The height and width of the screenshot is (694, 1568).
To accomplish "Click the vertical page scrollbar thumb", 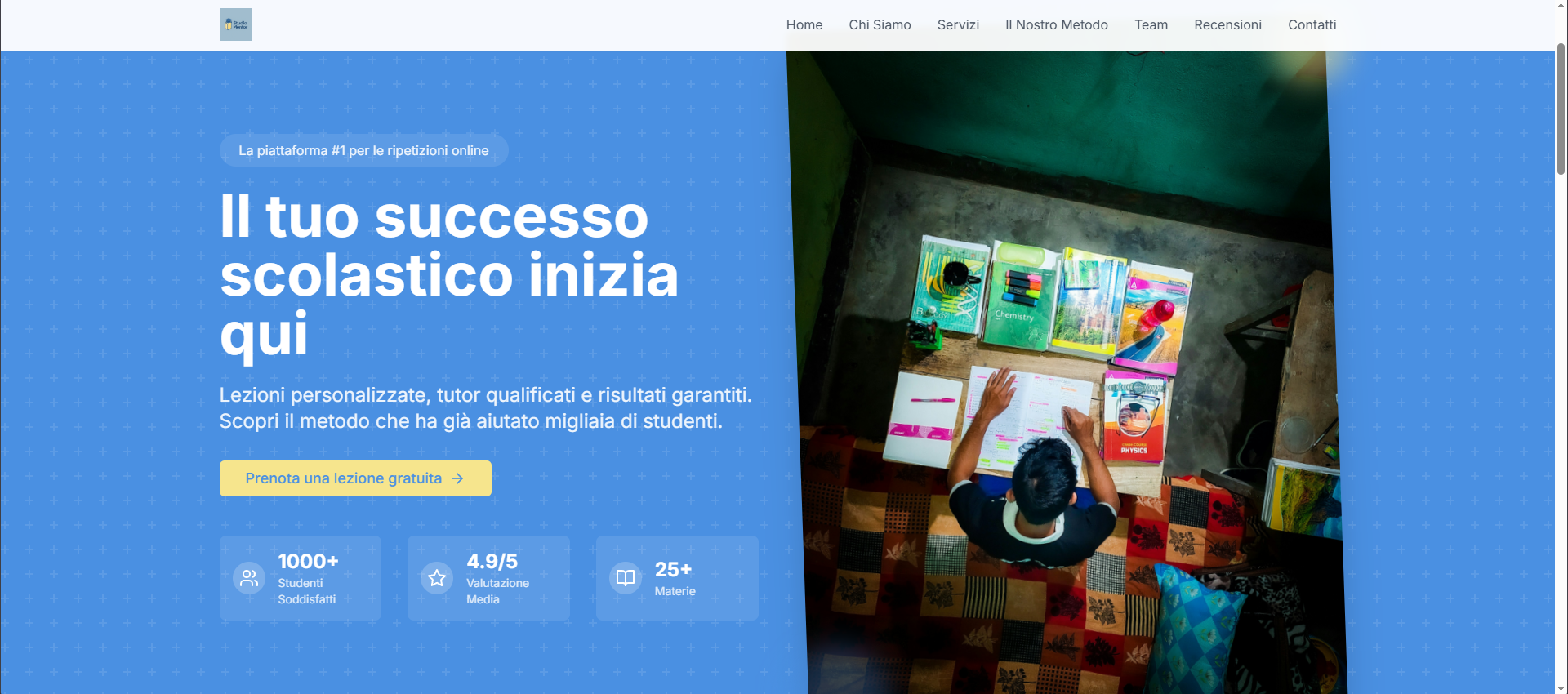I will pyautogui.click(x=1561, y=109).
